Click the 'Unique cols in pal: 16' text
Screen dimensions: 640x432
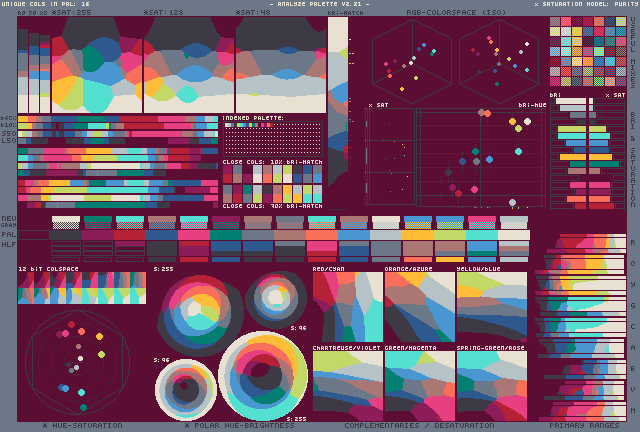(x=46, y=4)
